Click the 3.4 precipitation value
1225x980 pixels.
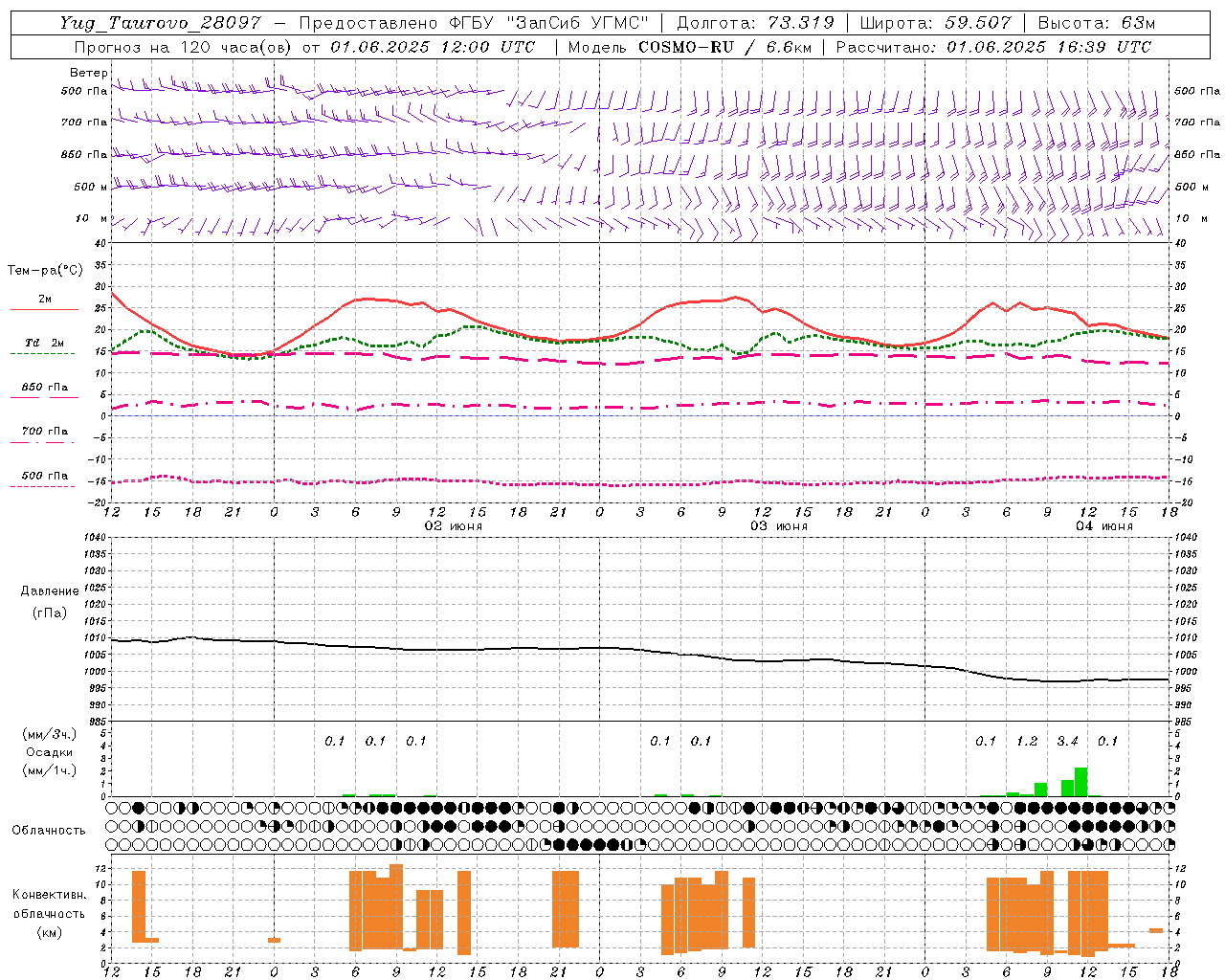click(1067, 742)
